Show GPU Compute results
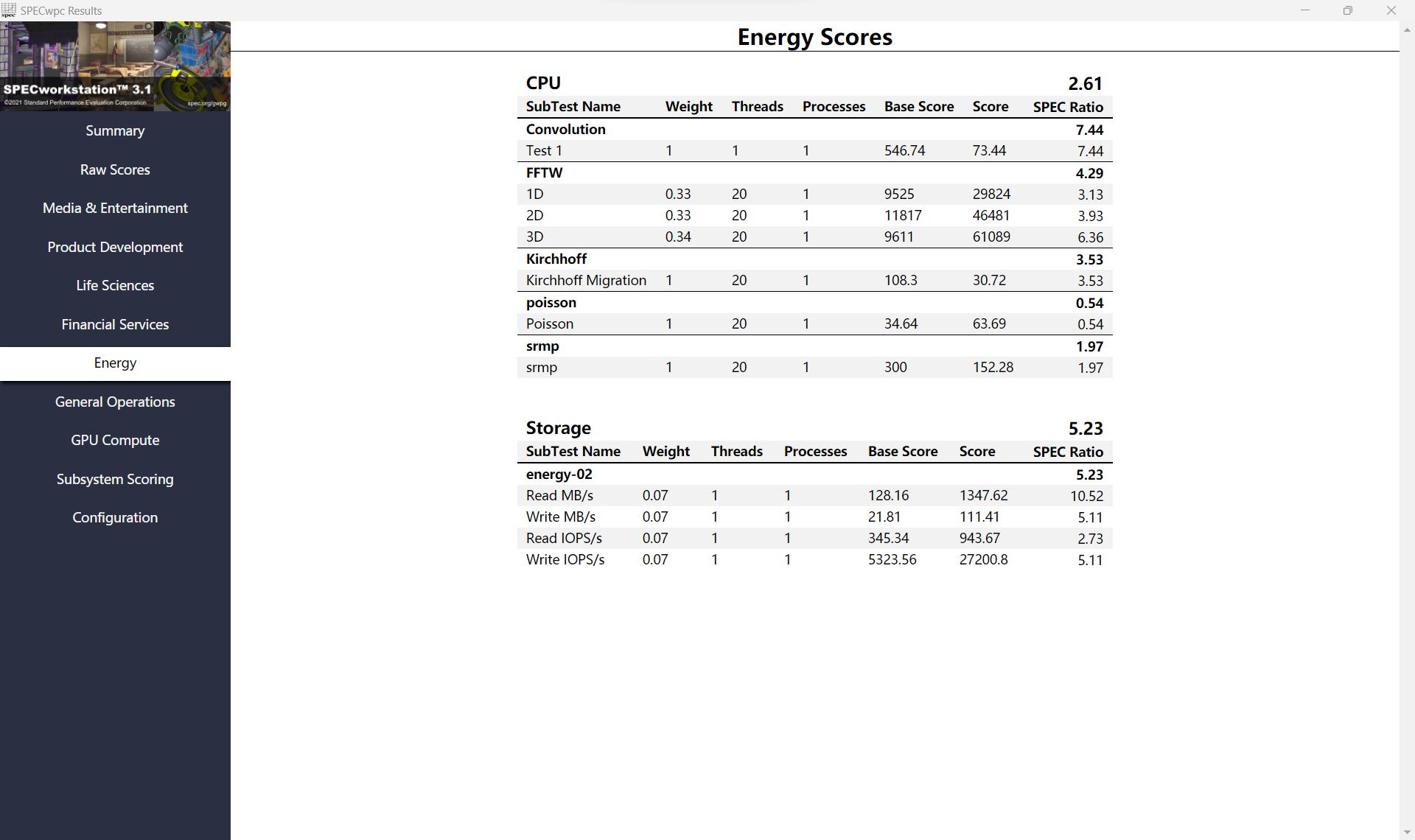The height and width of the screenshot is (840, 1415). (115, 441)
